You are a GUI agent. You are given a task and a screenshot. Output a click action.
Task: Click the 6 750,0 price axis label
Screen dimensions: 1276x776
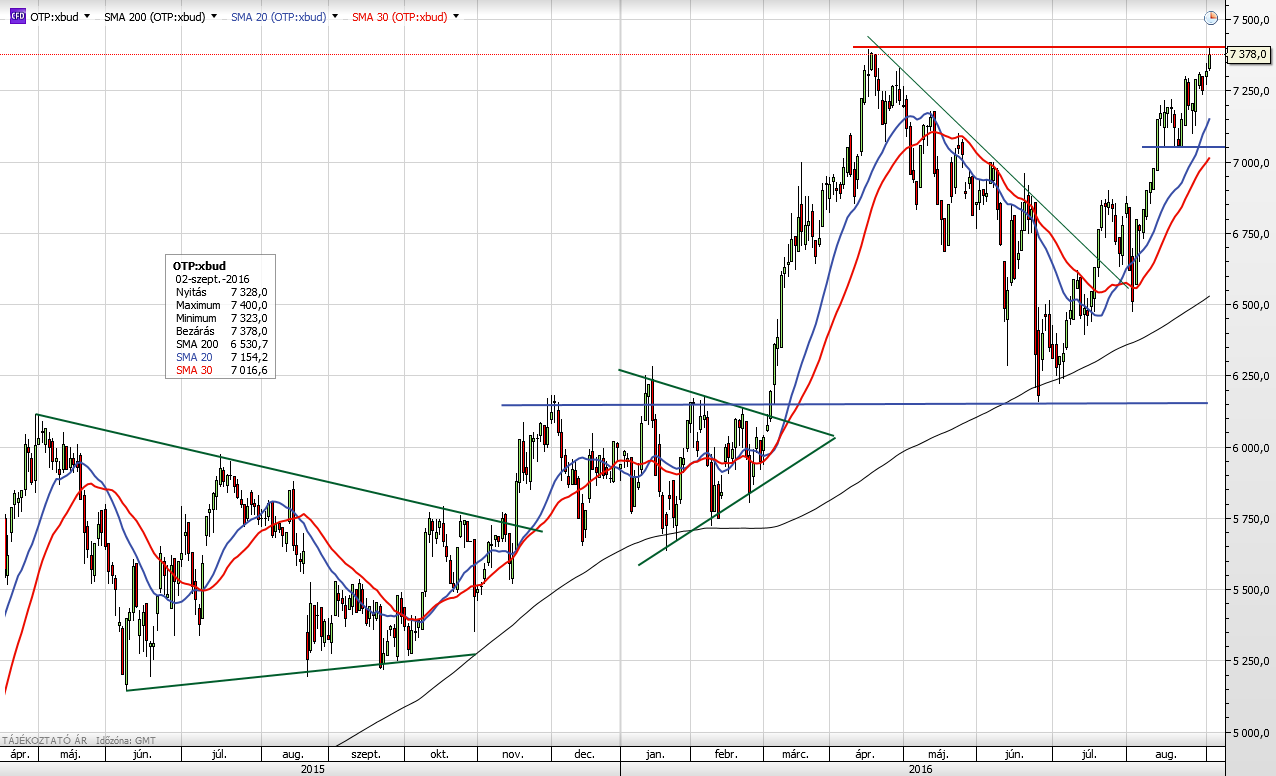tap(1251, 233)
